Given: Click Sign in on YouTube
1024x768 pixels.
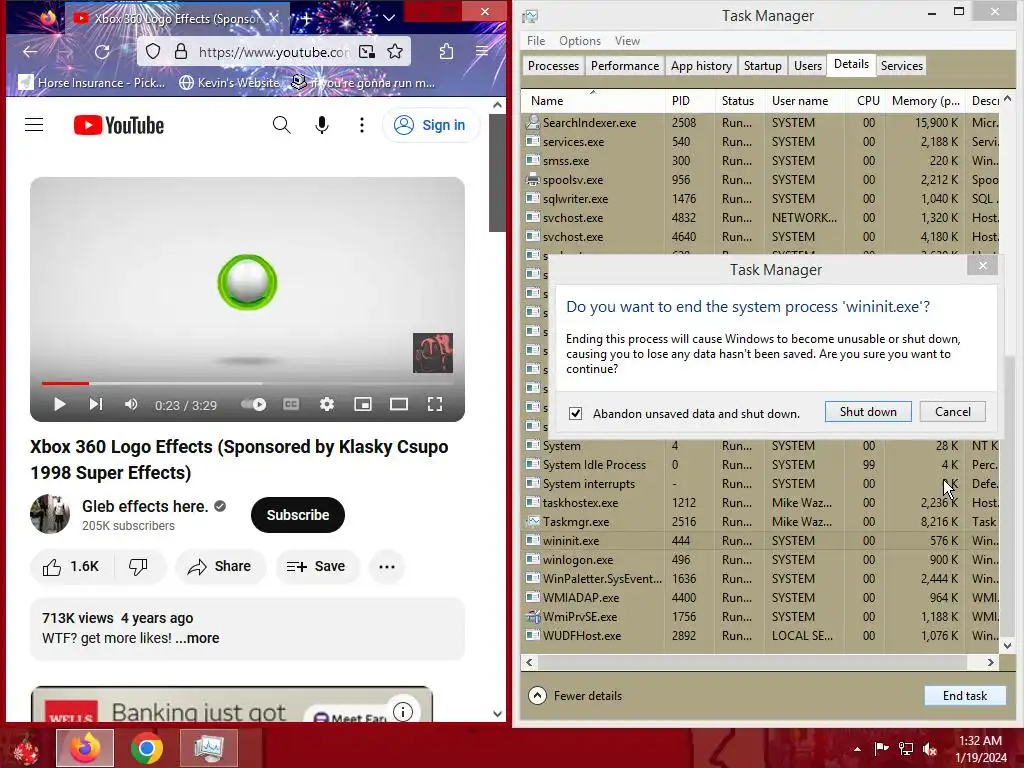Looking at the screenshot, I should pos(431,125).
